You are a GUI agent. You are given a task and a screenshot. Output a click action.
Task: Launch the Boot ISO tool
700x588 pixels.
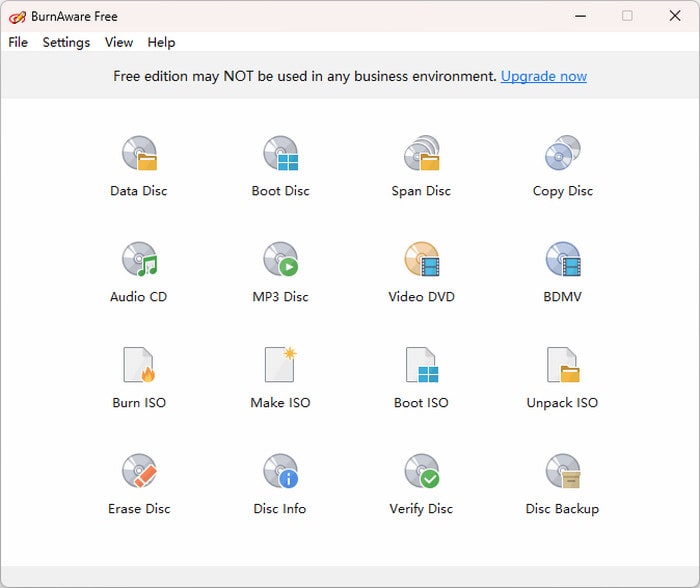[x=421, y=367]
